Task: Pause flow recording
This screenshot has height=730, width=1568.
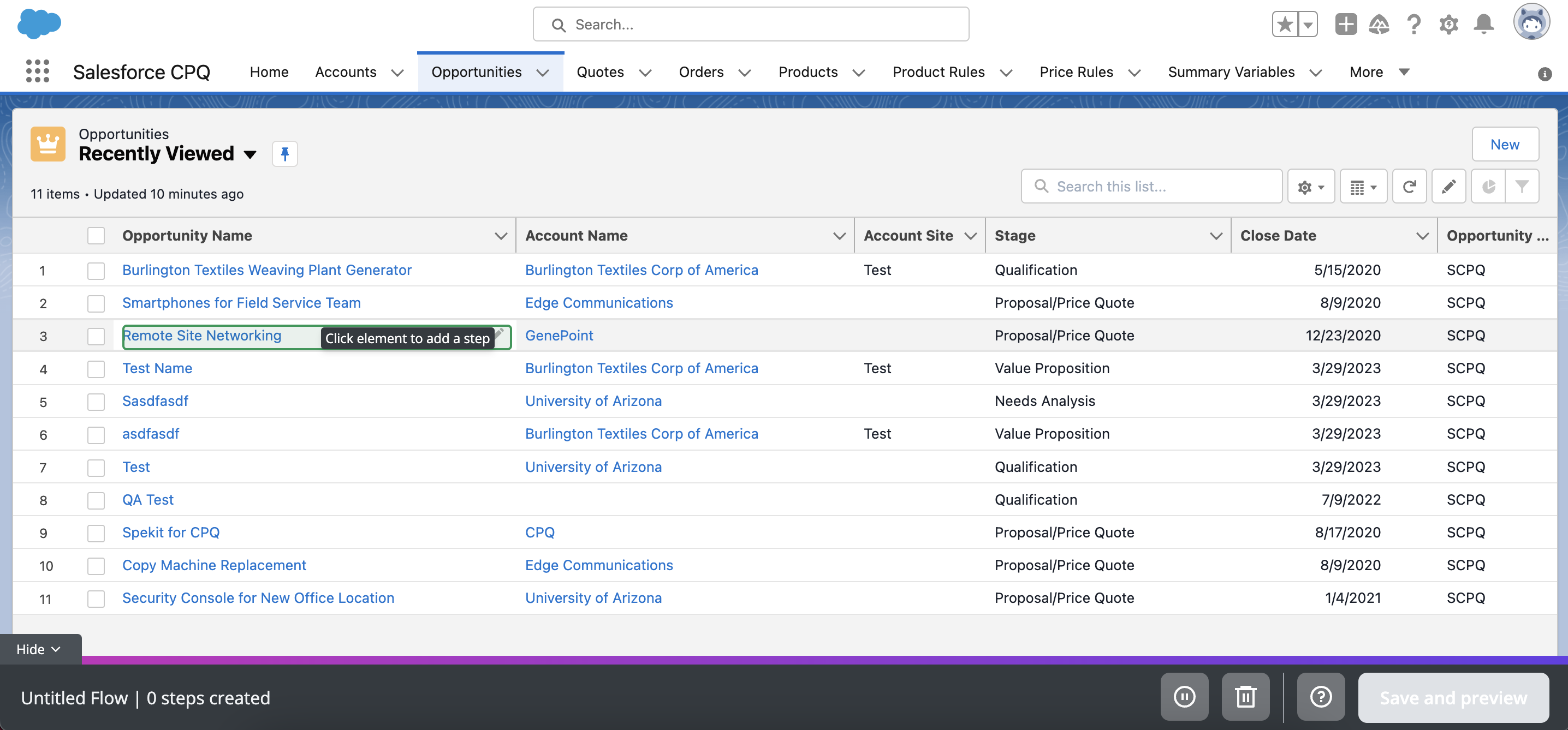Action: click(x=1184, y=697)
